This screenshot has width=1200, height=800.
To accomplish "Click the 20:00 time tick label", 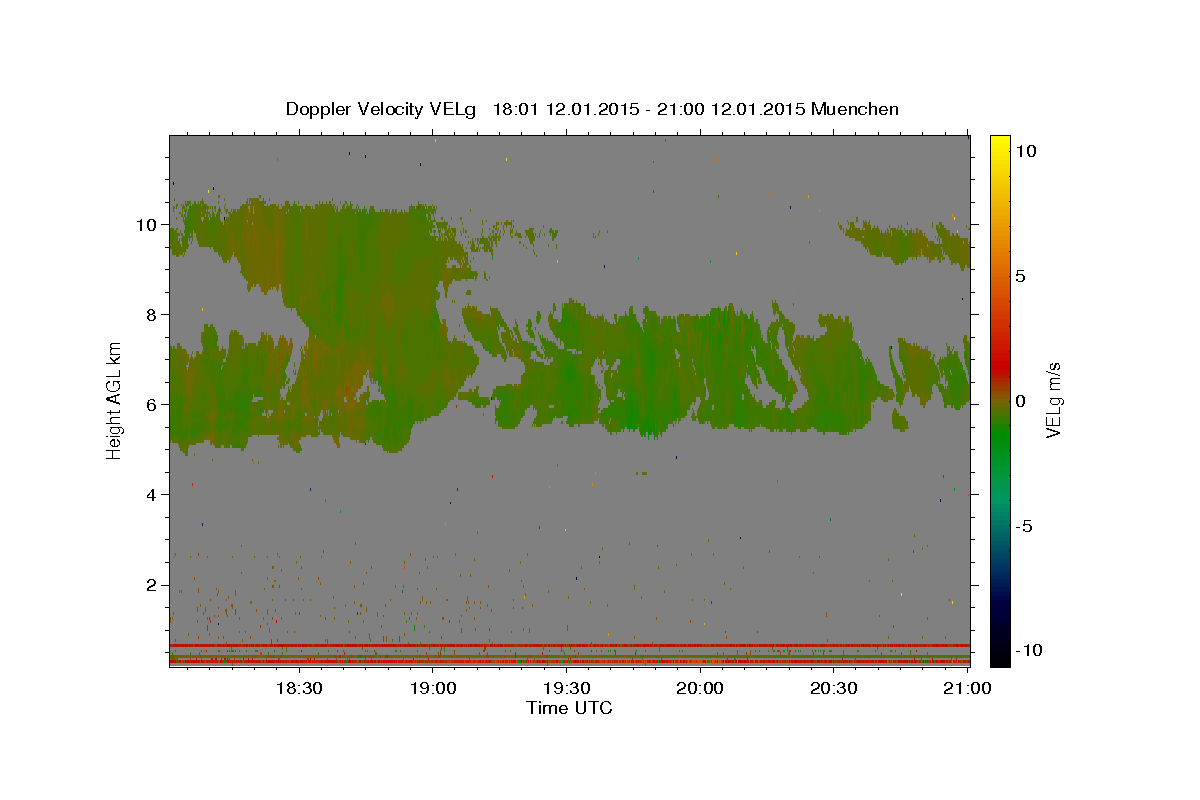I will coord(700,688).
